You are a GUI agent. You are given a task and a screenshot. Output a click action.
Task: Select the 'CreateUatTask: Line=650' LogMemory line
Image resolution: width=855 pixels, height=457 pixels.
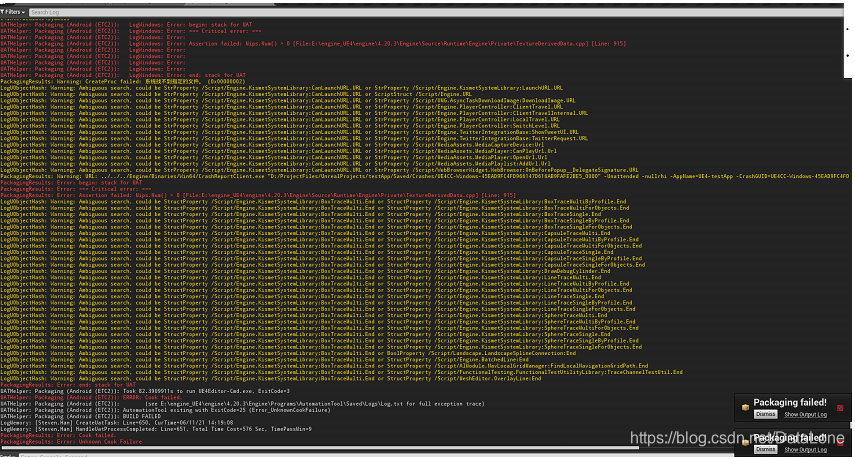(x=117, y=423)
